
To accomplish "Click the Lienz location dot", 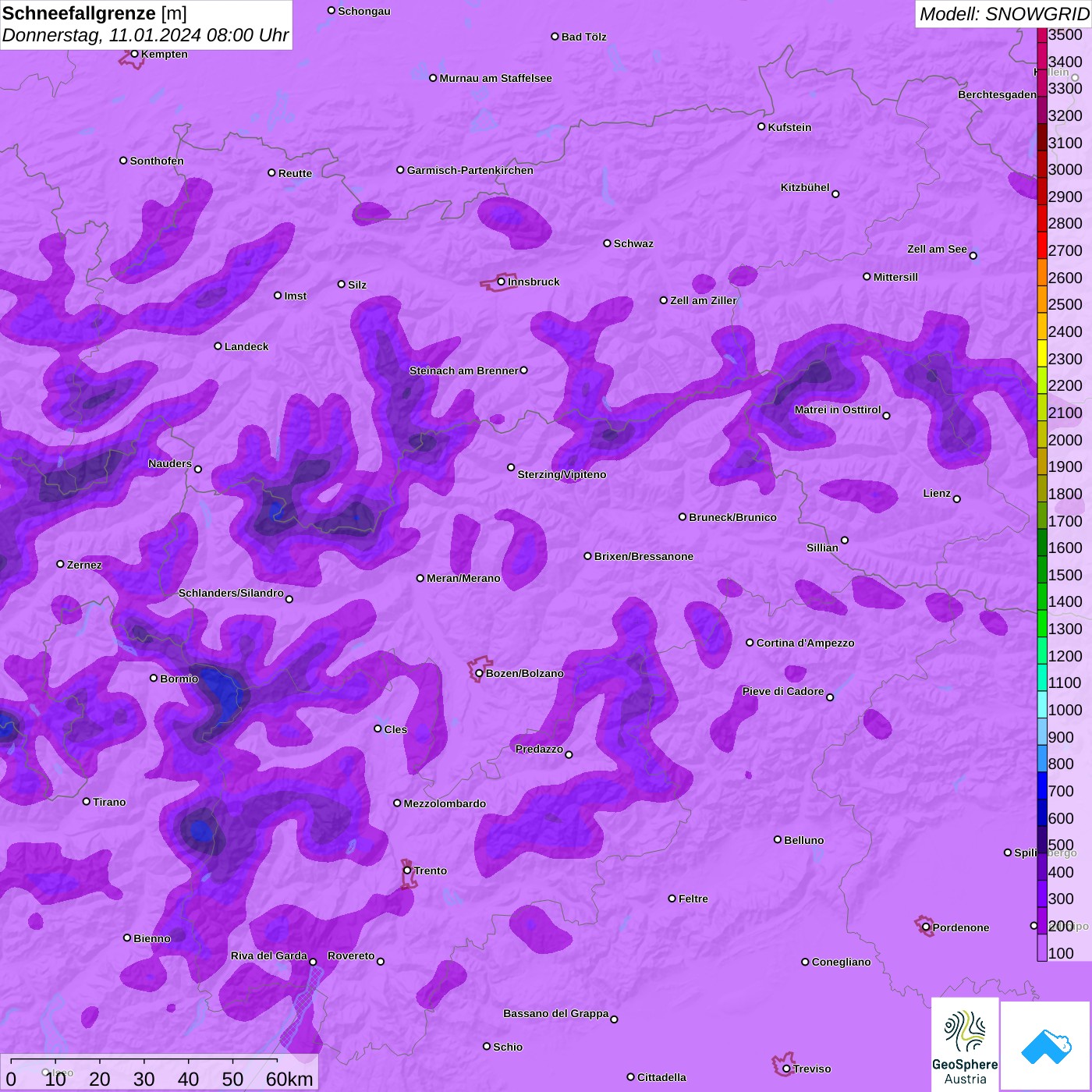I will click(x=957, y=499).
